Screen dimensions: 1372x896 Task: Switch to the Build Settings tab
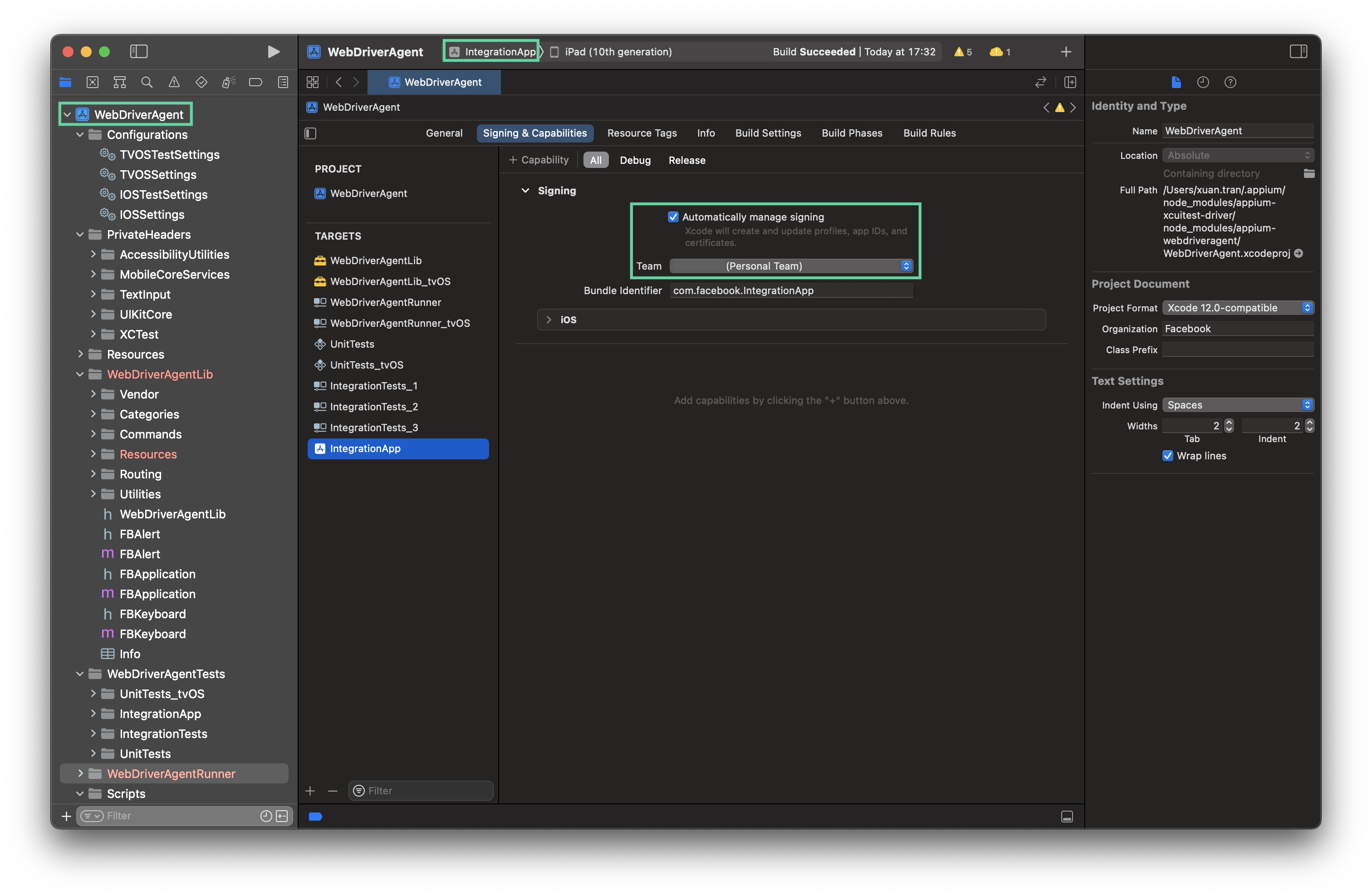click(768, 133)
